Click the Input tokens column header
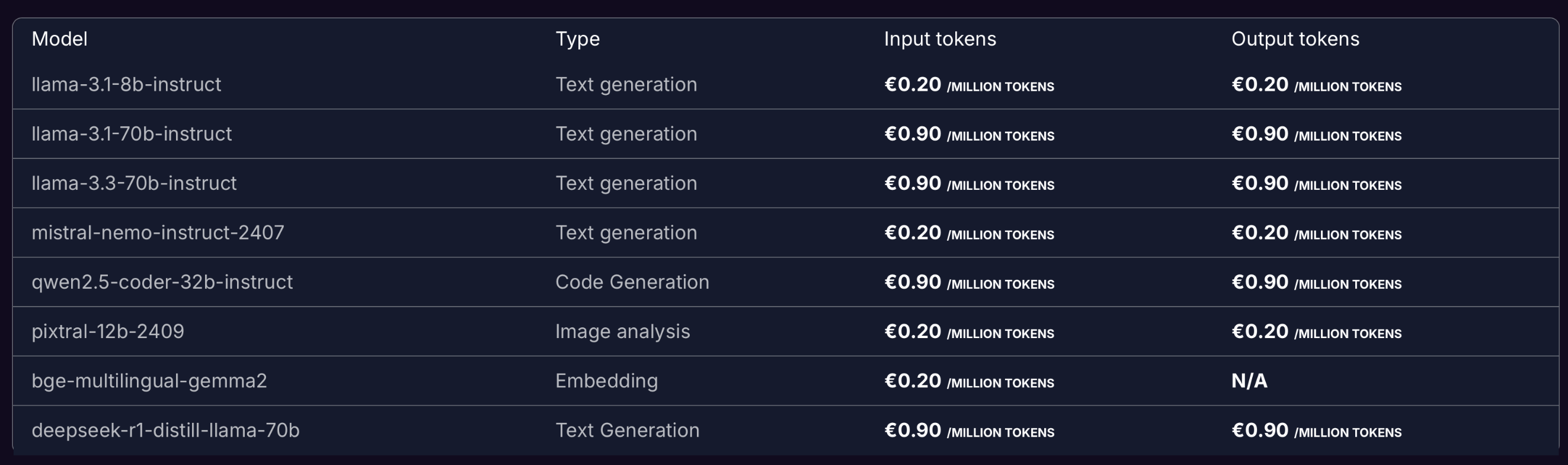The width and height of the screenshot is (1568, 465). pyautogui.click(x=940, y=39)
